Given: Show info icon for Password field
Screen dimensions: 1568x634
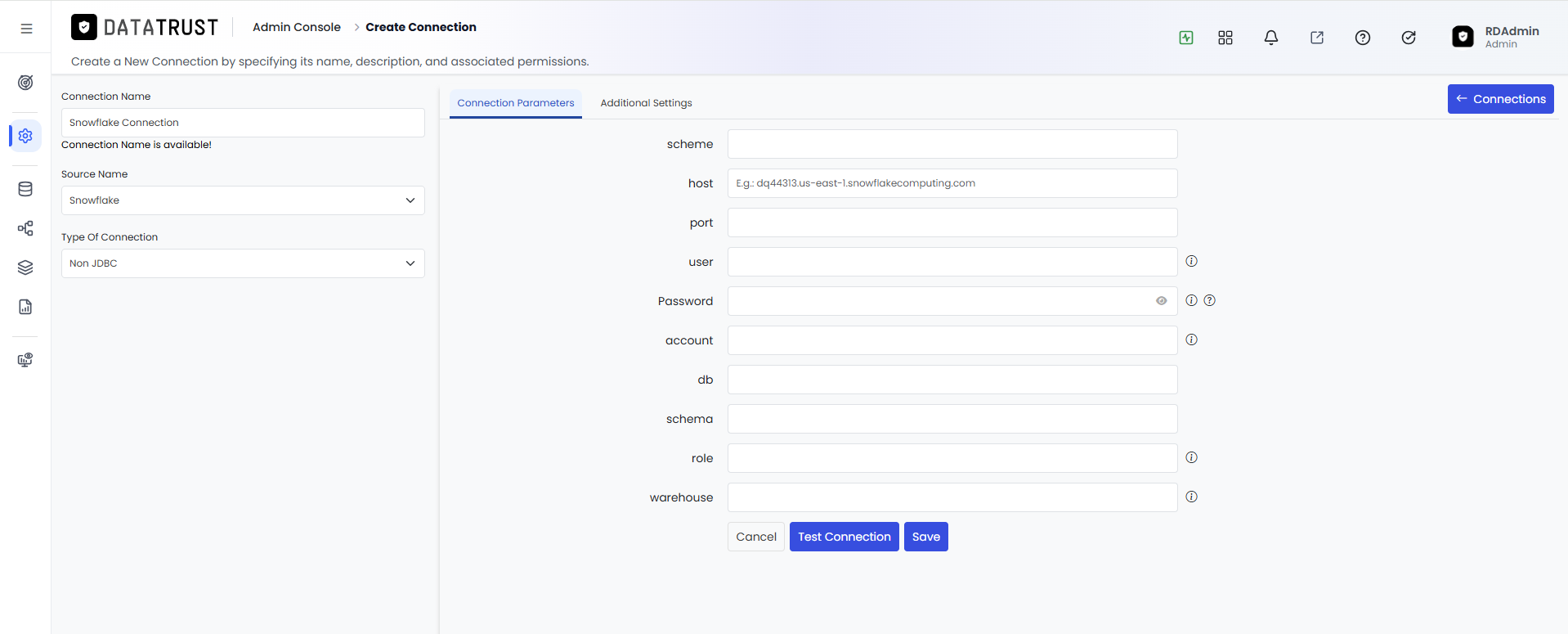Looking at the screenshot, I should 1192,300.
